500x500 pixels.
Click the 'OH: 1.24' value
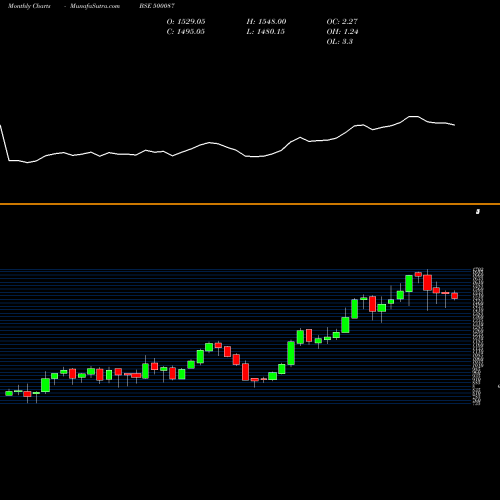(x=342, y=32)
